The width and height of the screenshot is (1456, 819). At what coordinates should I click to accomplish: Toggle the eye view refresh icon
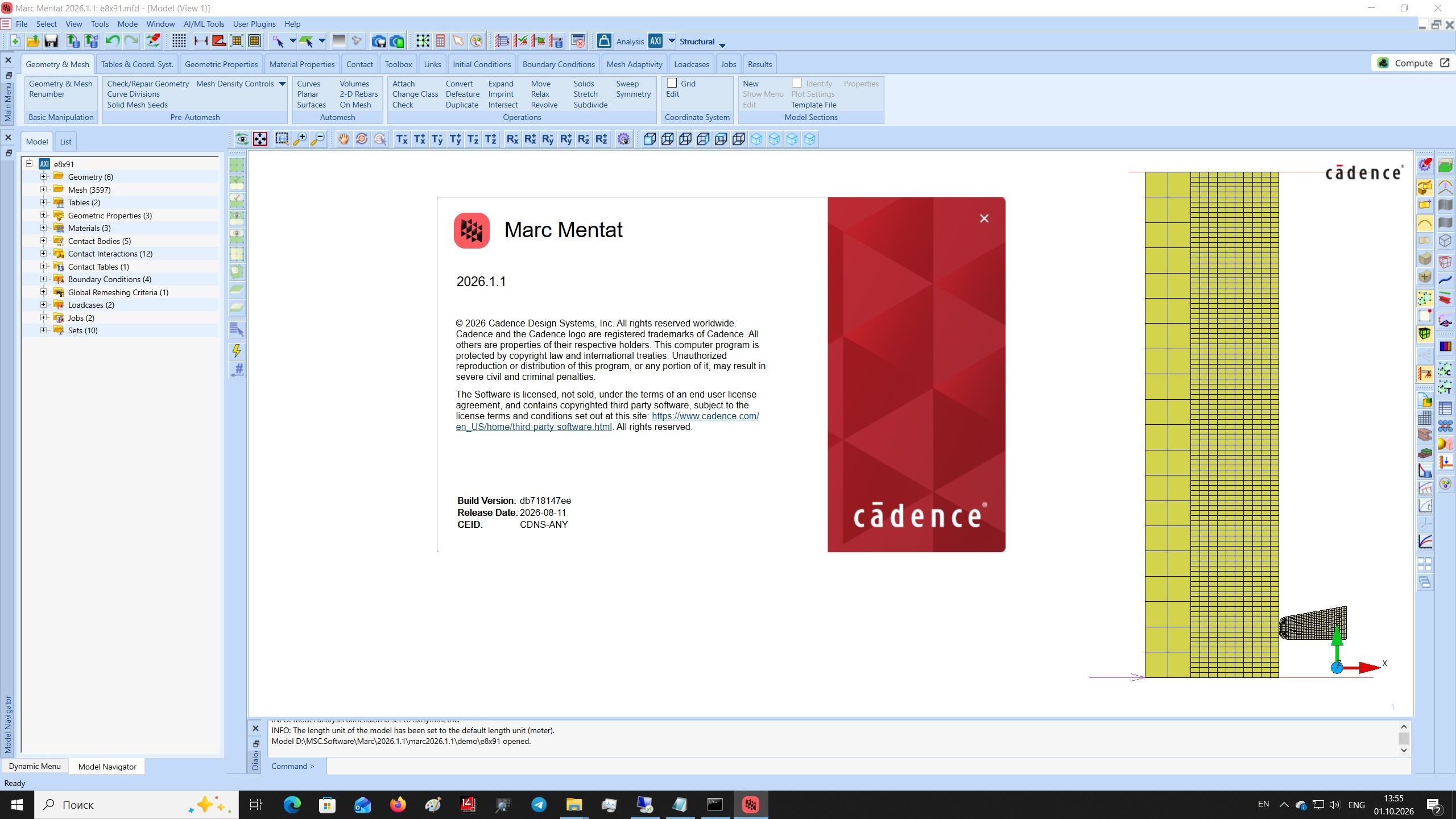(x=242, y=139)
